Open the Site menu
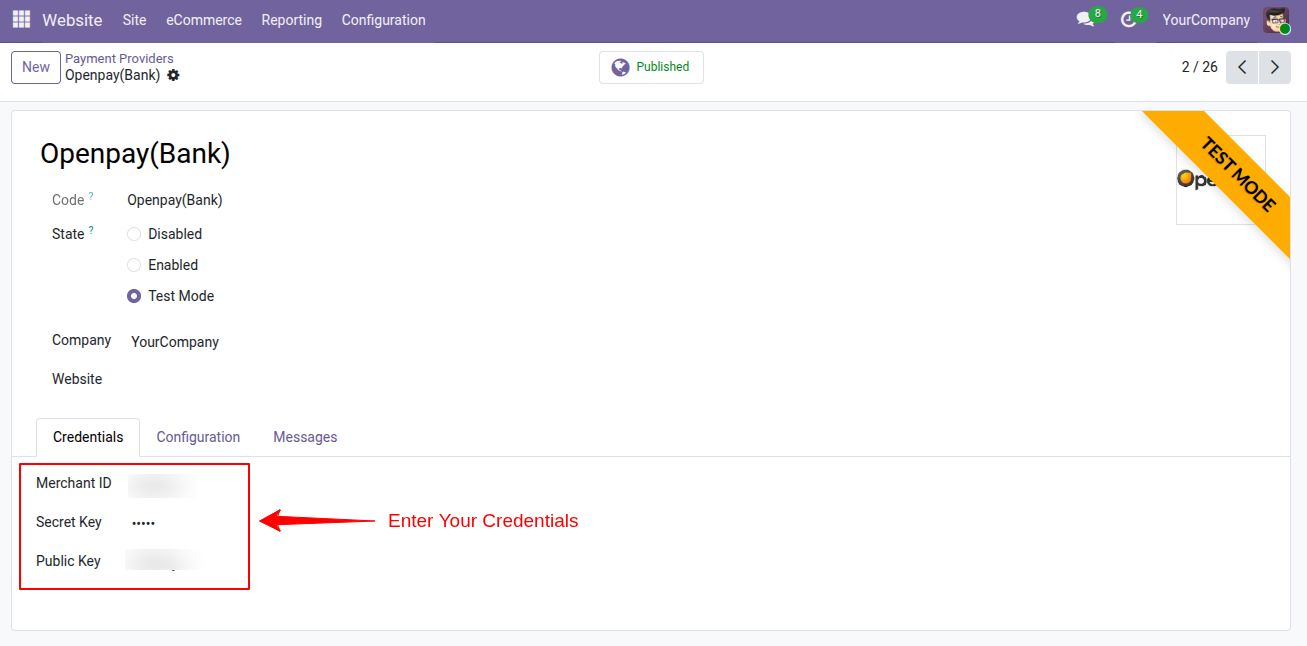1307x646 pixels. pyautogui.click(x=134, y=20)
